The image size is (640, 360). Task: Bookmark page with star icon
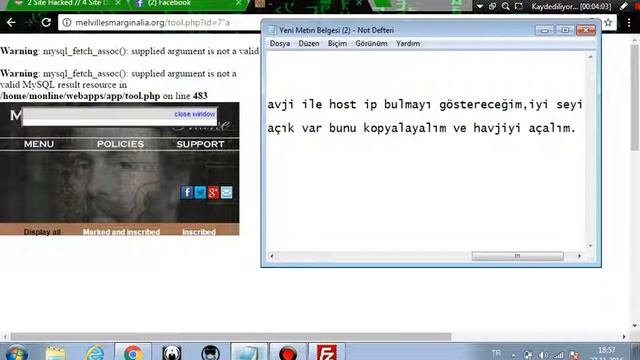608,22
